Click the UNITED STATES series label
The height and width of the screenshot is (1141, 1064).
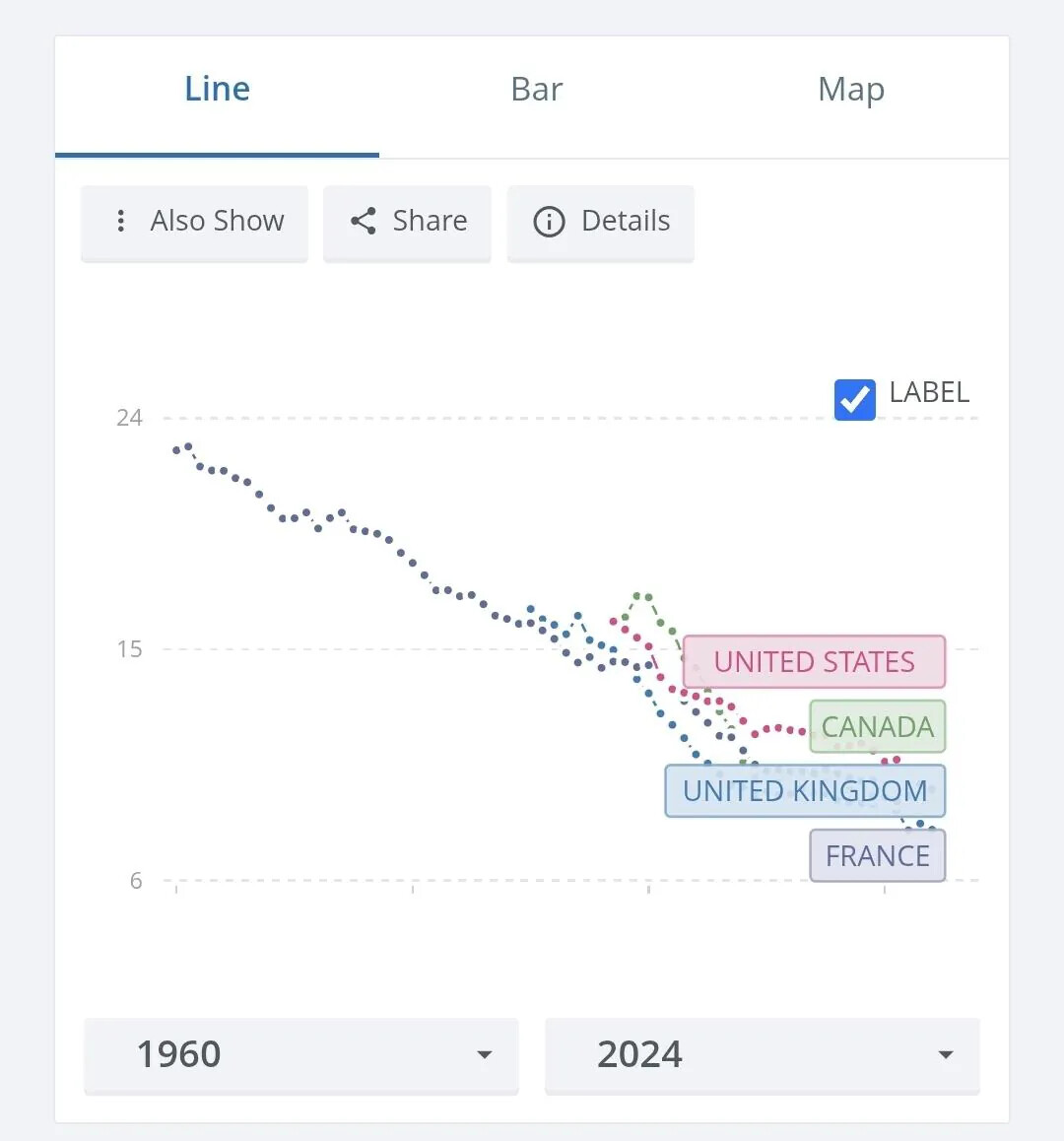point(814,662)
